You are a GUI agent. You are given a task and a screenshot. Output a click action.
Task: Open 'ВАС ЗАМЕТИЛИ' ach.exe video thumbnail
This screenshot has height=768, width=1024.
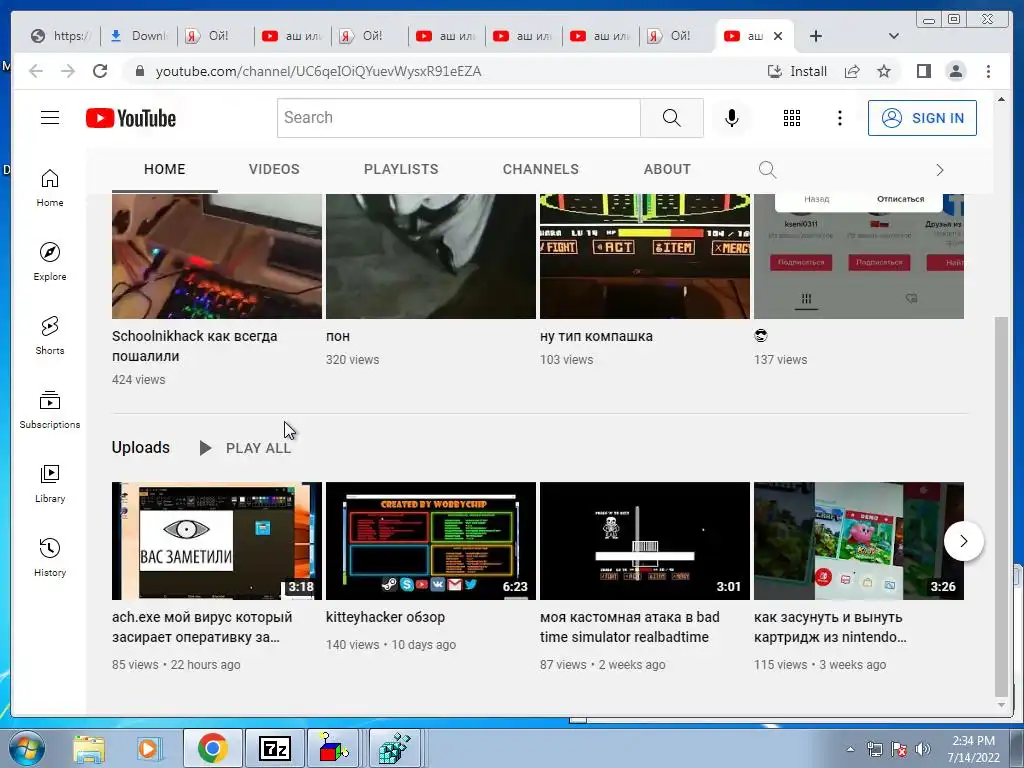tap(217, 541)
